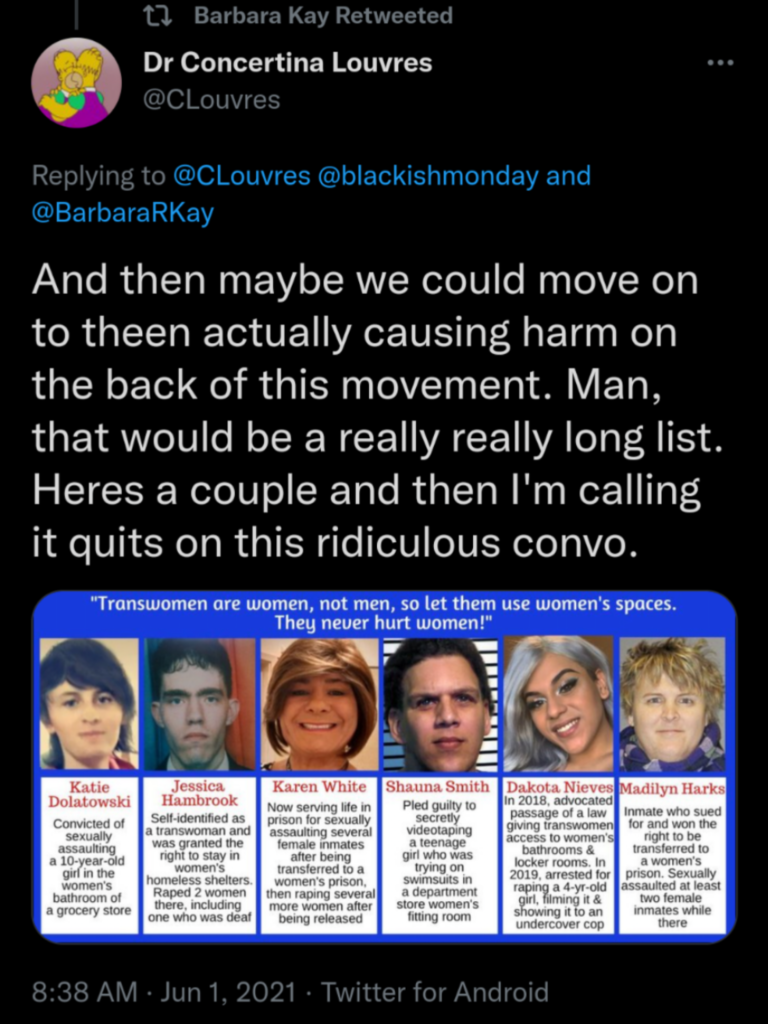
Task: Open the @CLouvres mention in reply line
Action: click(x=241, y=175)
